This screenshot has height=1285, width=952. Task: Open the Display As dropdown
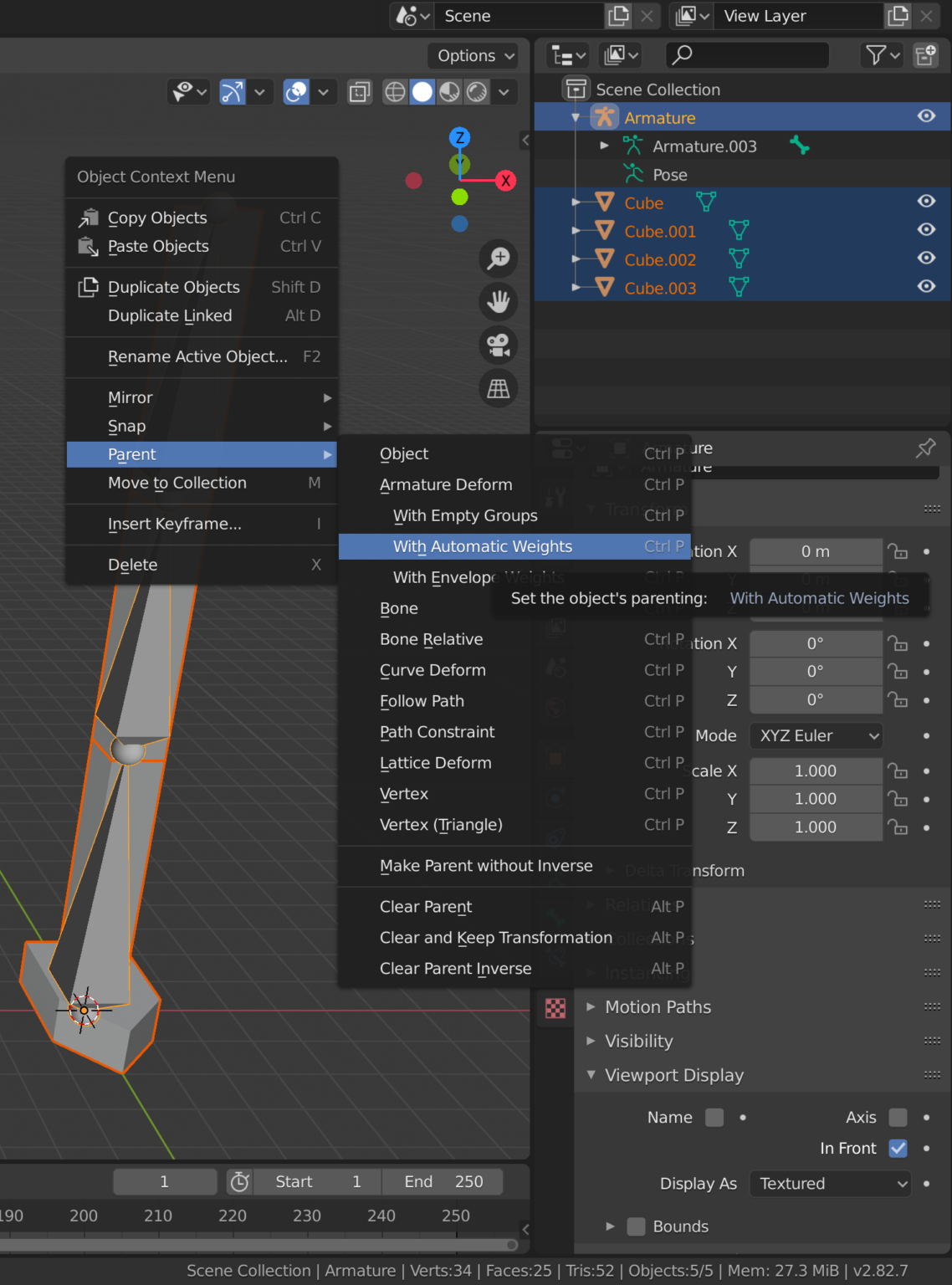(x=829, y=1184)
